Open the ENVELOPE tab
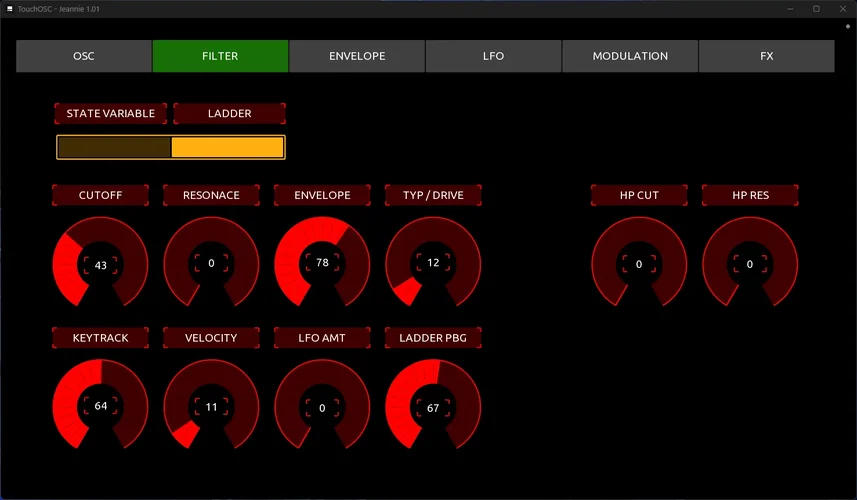The image size is (857, 500). click(357, 56)
